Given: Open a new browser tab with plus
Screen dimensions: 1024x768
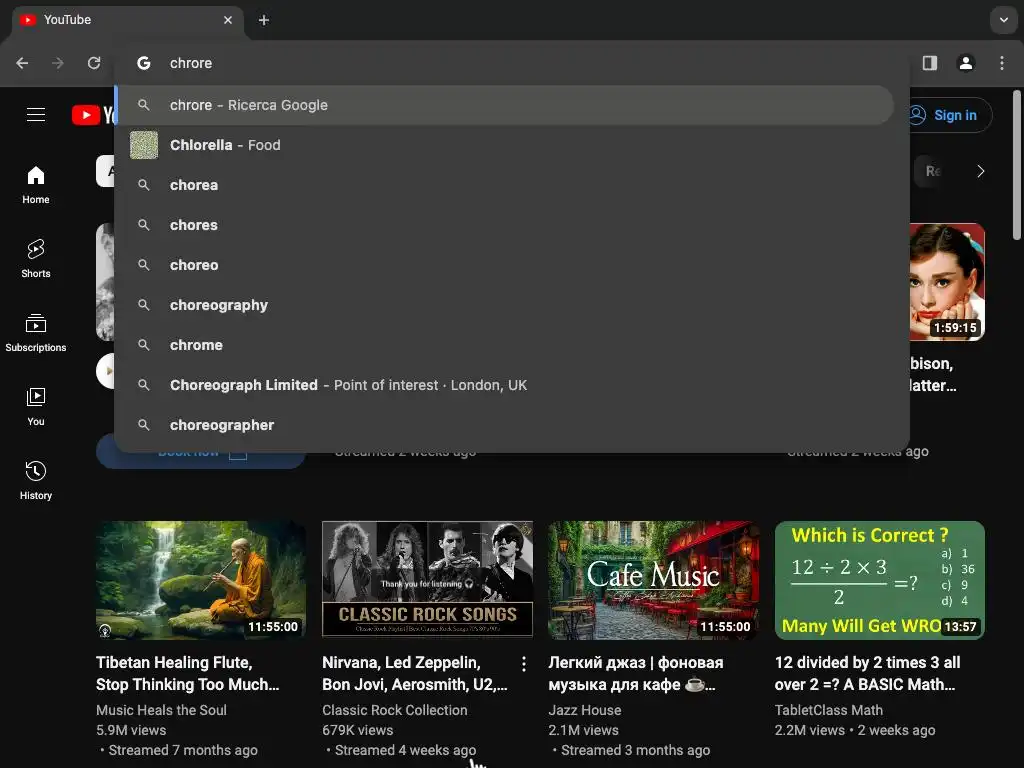Looking at the screenshot, I should [x=264, y=20].
